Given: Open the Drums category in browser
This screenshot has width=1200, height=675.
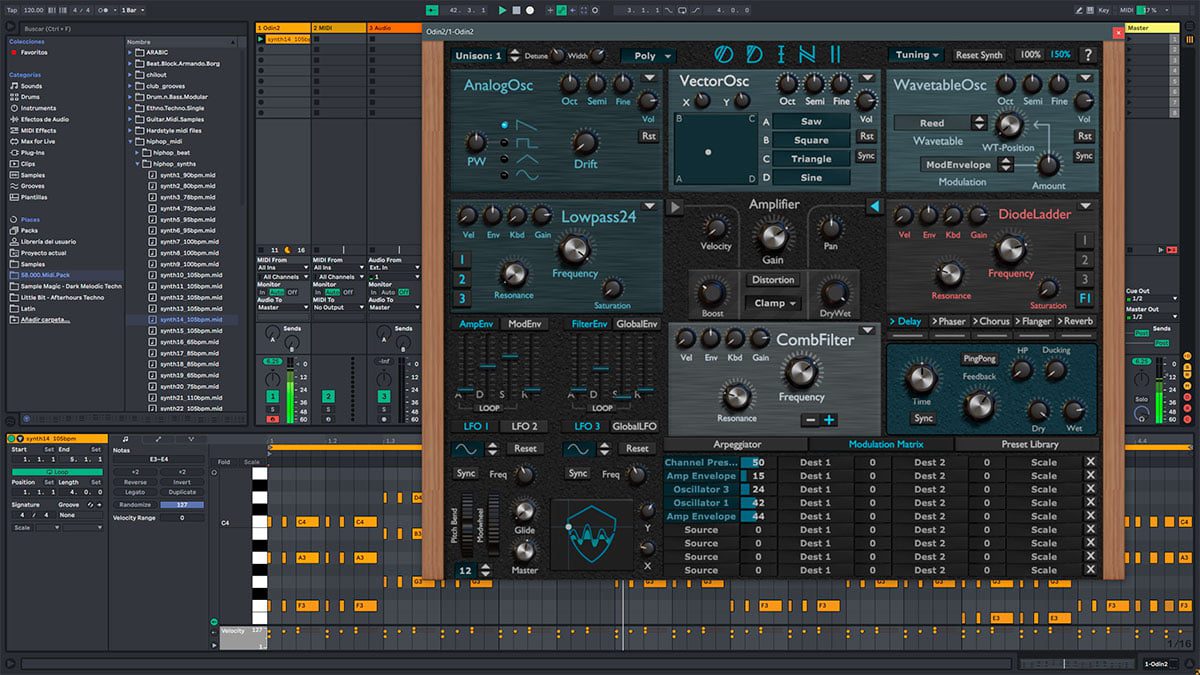Looking at the screenshot, I should click(31, 97).
